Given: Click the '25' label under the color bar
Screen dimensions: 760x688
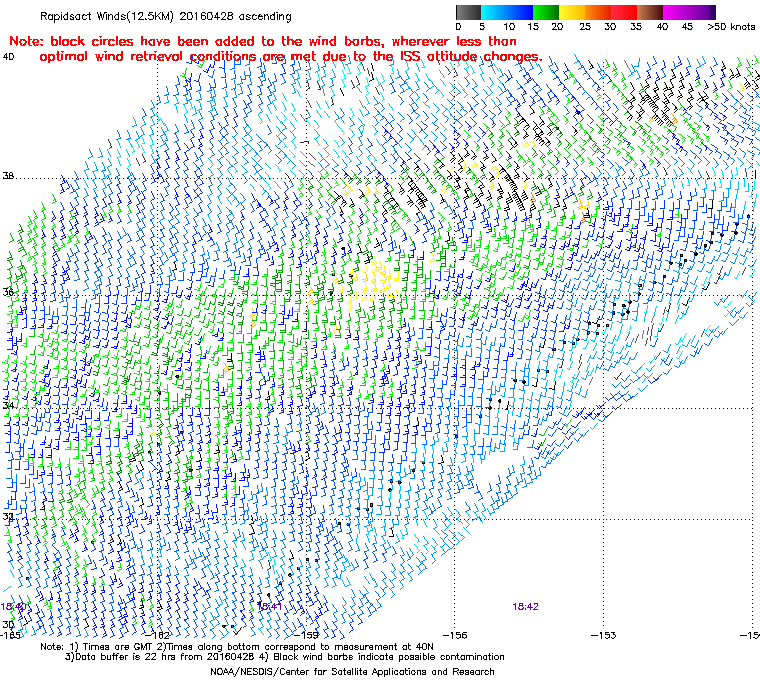Looking at the screenshot, I should (585, 27).
